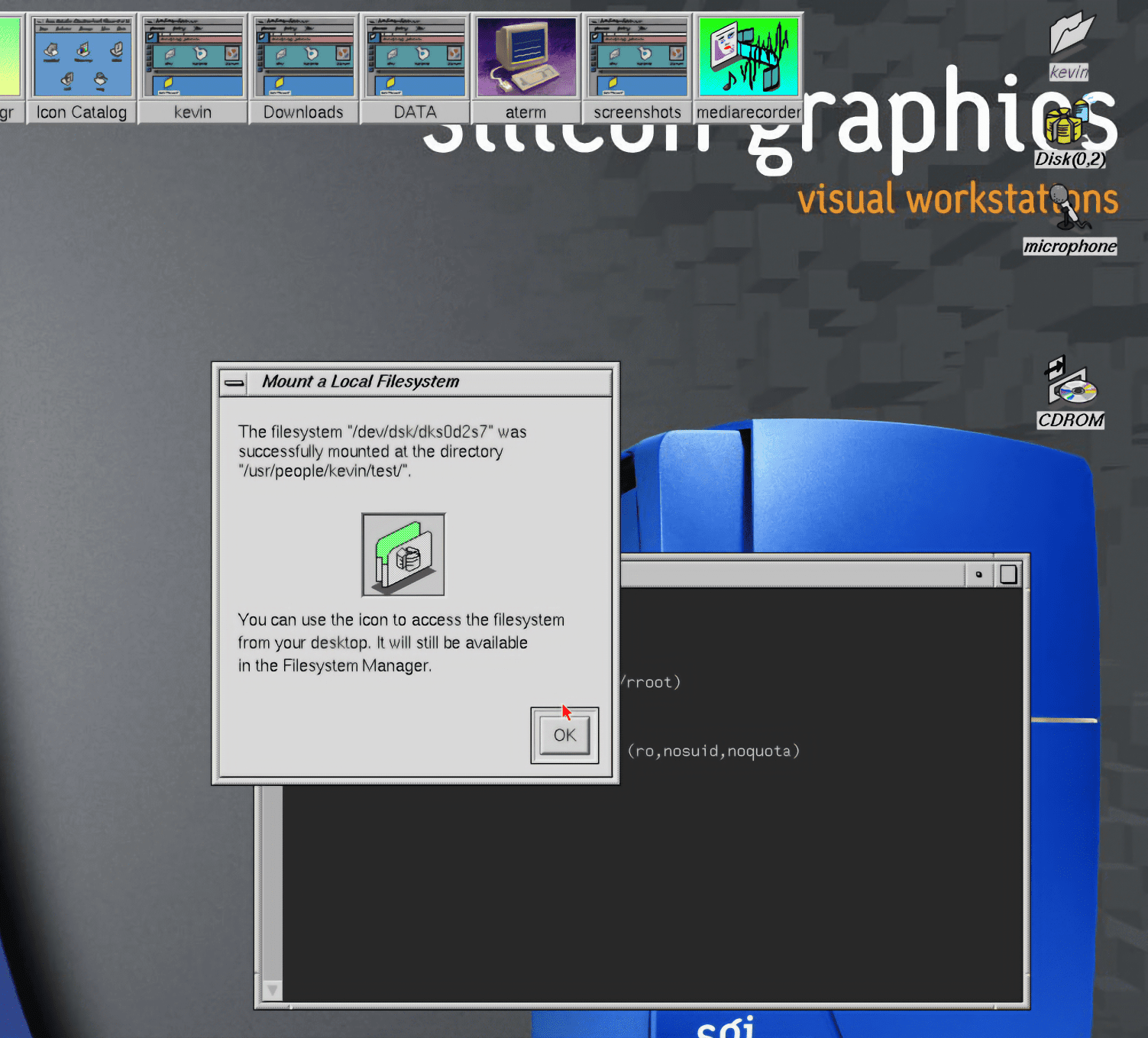Restore the screenshots minimized window
The height and width of the screenshot is (1038, 1148).
click(637, 68)
